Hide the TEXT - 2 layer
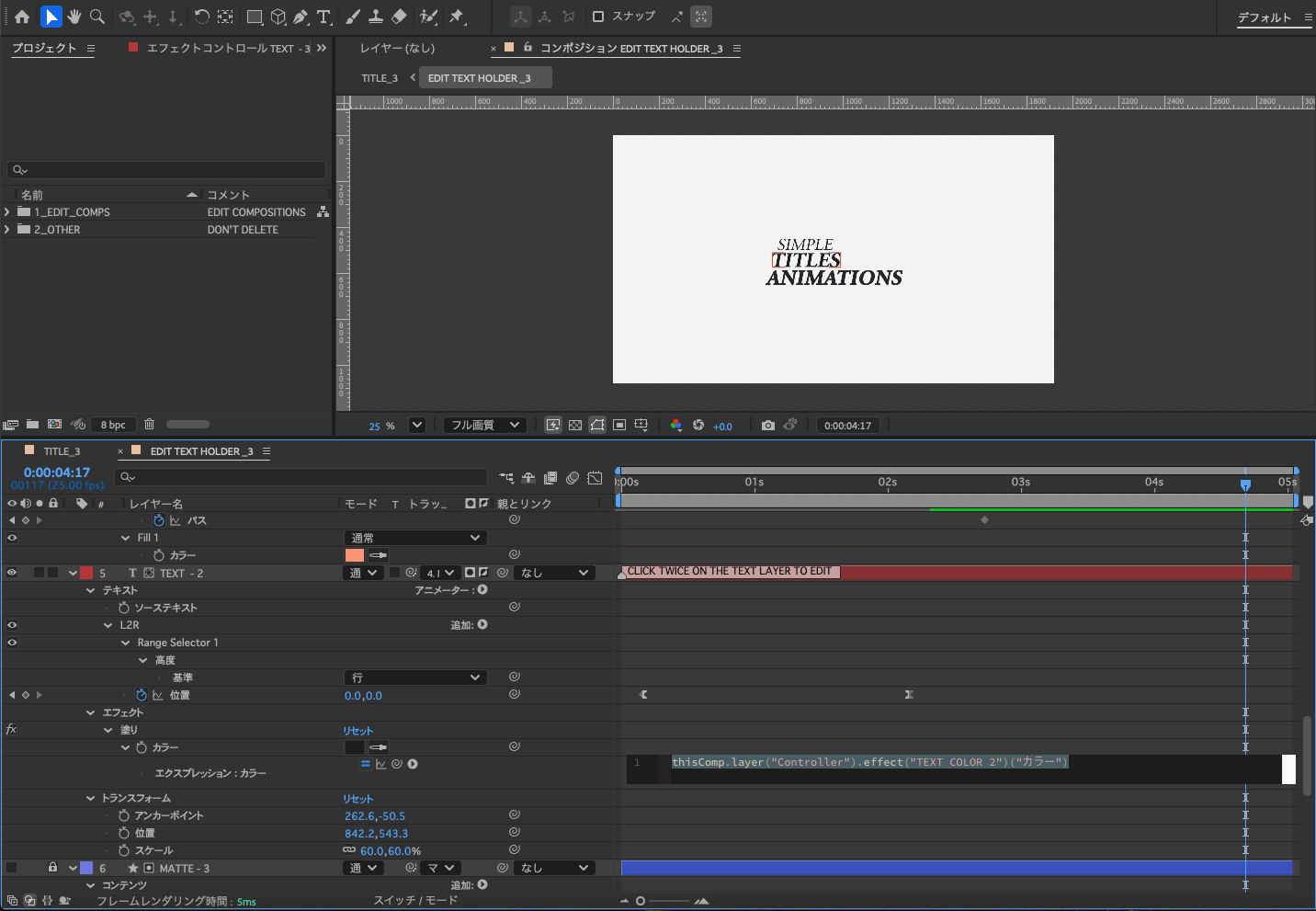Viewport: 1316px width, 911px height. (12, 573)
